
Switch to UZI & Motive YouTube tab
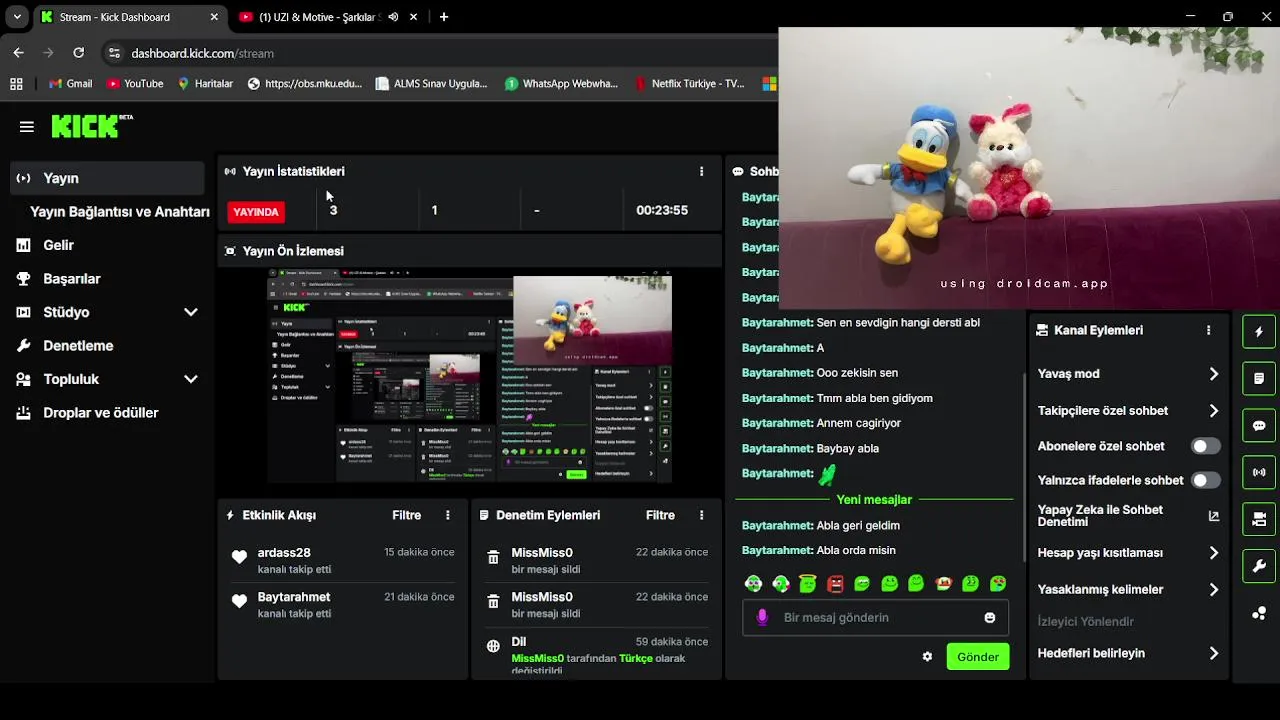[317, 17]
